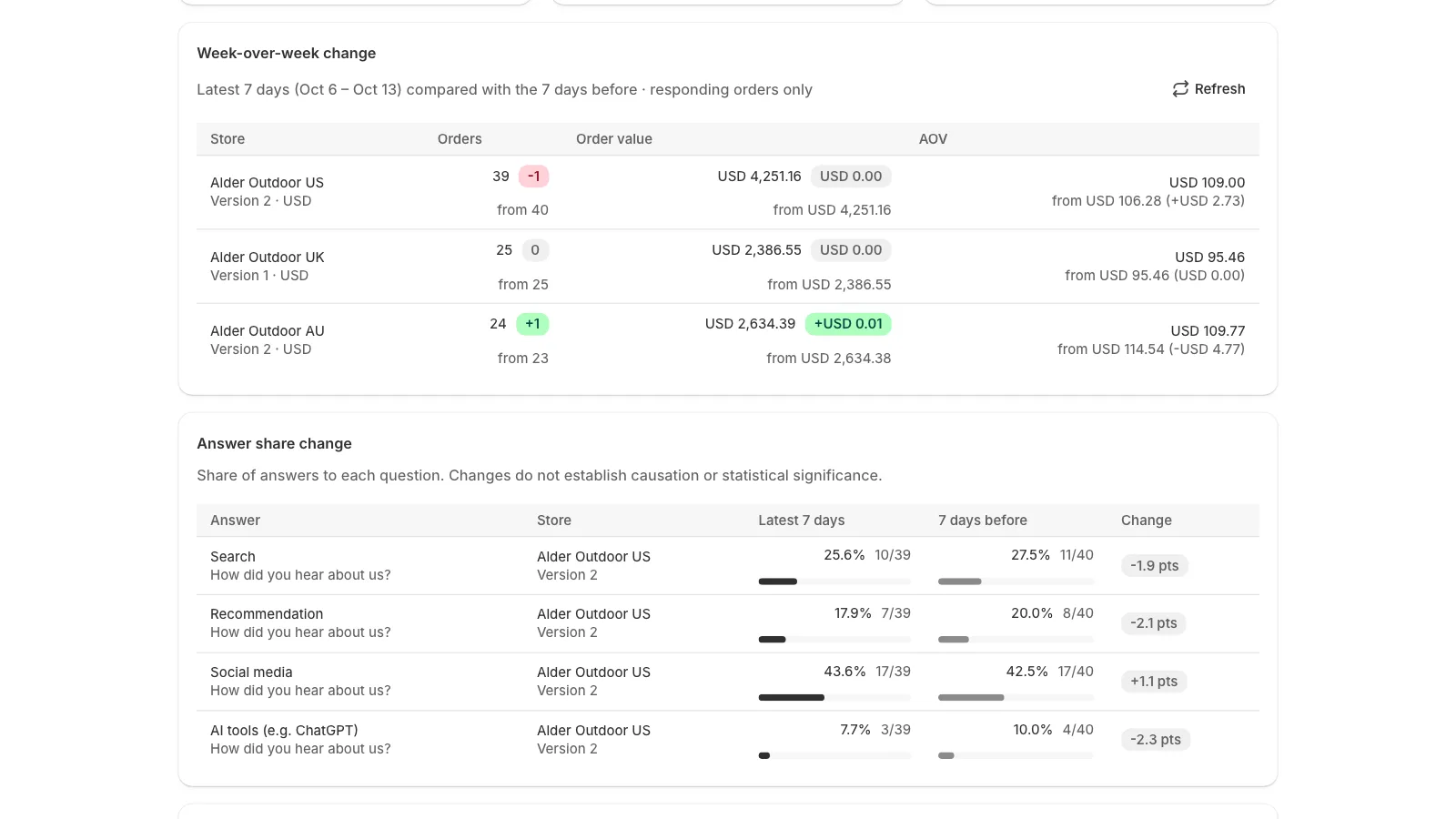
Task: Select the Store column header in week-over-week table
Action: point(227,139)
